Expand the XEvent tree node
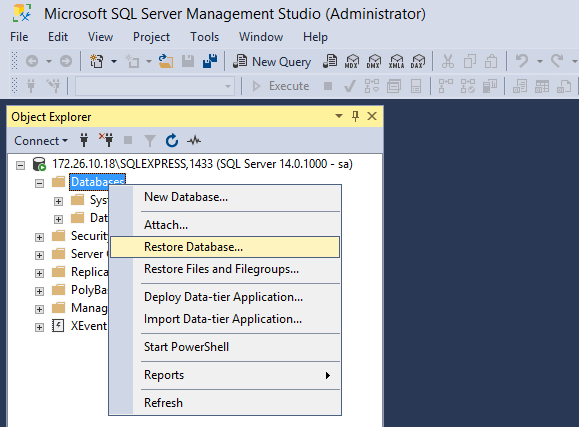 [x=39, y=327]
